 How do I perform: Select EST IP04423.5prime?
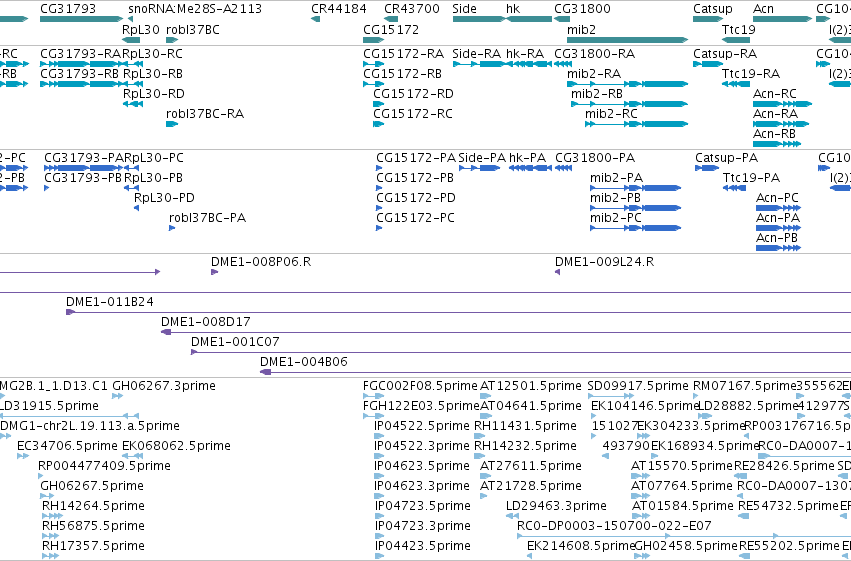point(422,546)
